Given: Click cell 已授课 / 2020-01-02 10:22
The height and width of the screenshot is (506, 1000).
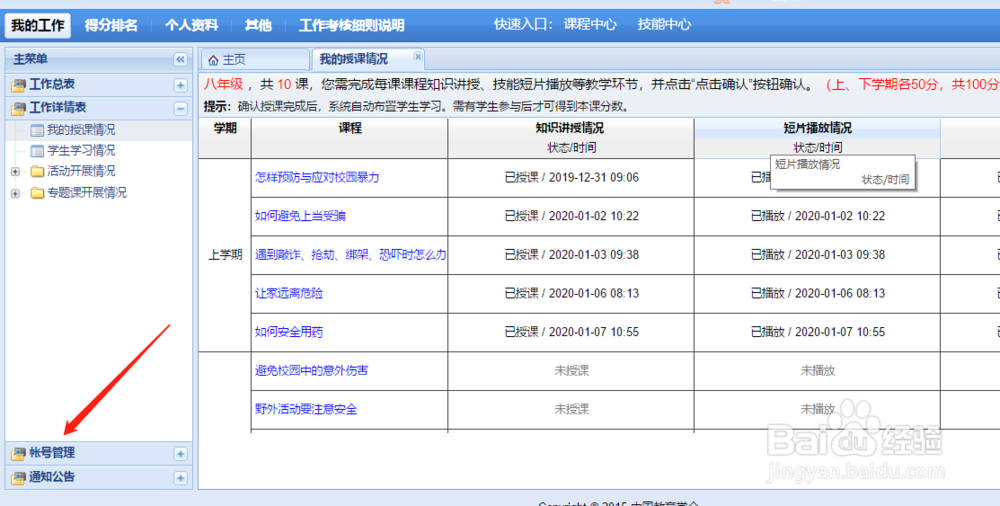Looking at the screenshot, I should click(571, 216).
